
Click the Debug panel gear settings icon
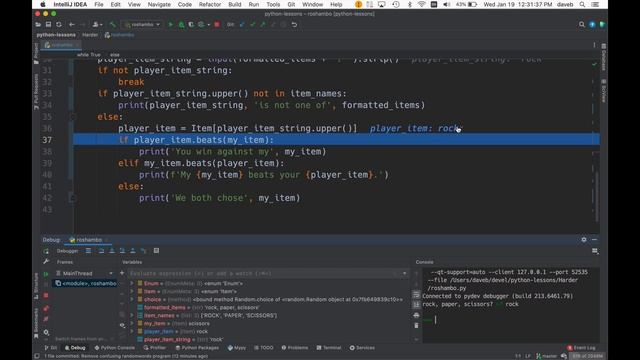[584, 240]
